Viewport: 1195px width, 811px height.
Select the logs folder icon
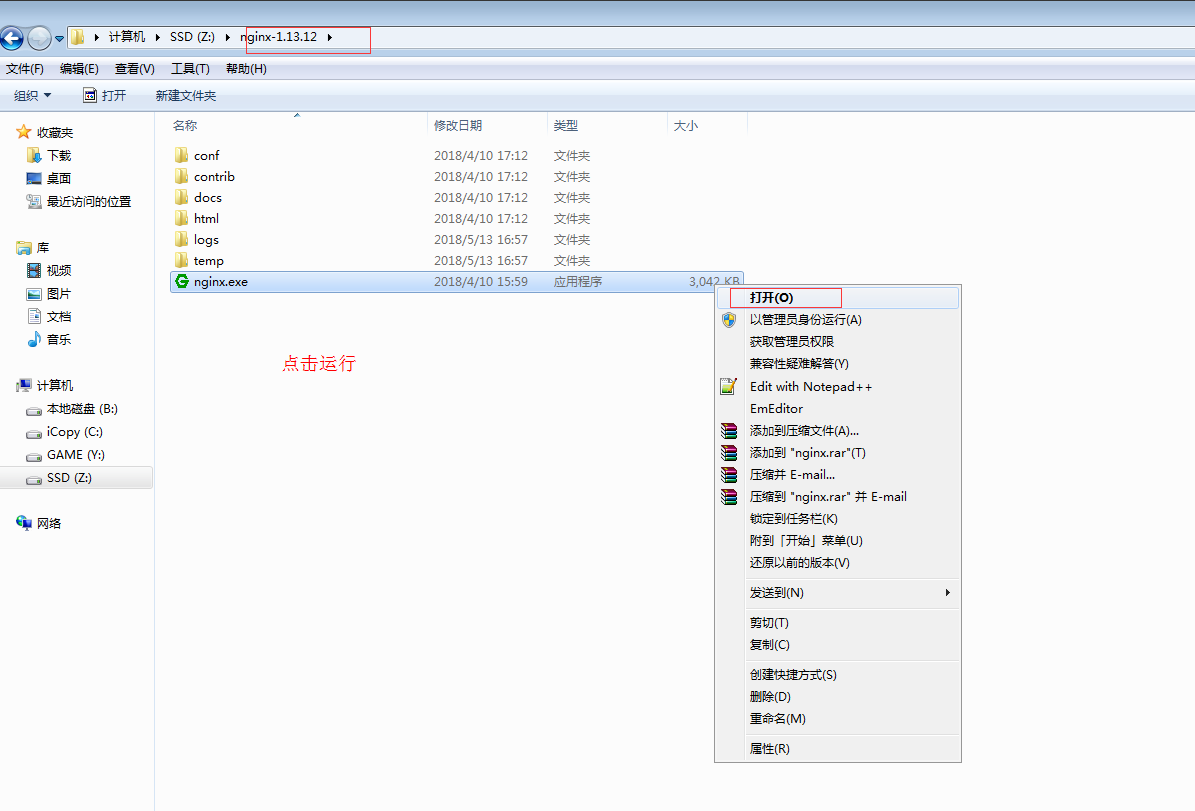181,239
